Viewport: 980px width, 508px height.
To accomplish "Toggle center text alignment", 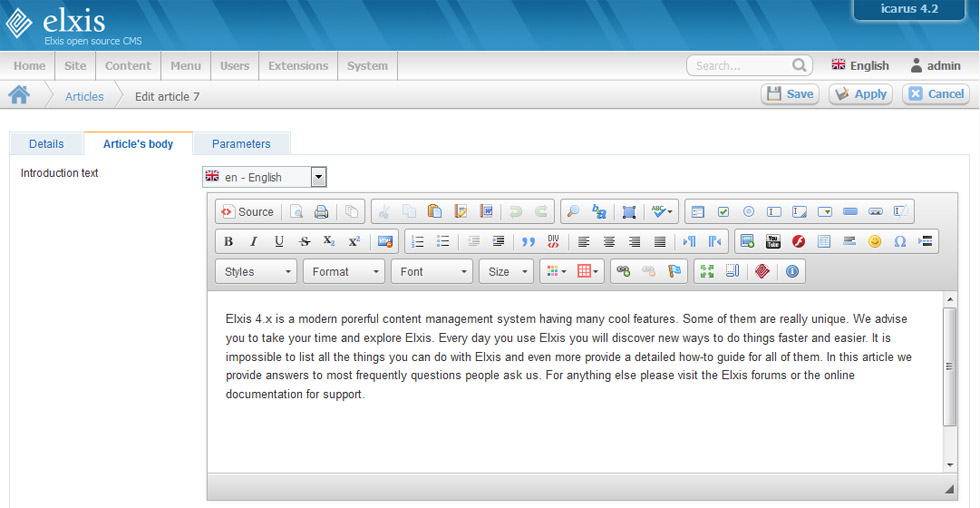I will coord(609,242).
